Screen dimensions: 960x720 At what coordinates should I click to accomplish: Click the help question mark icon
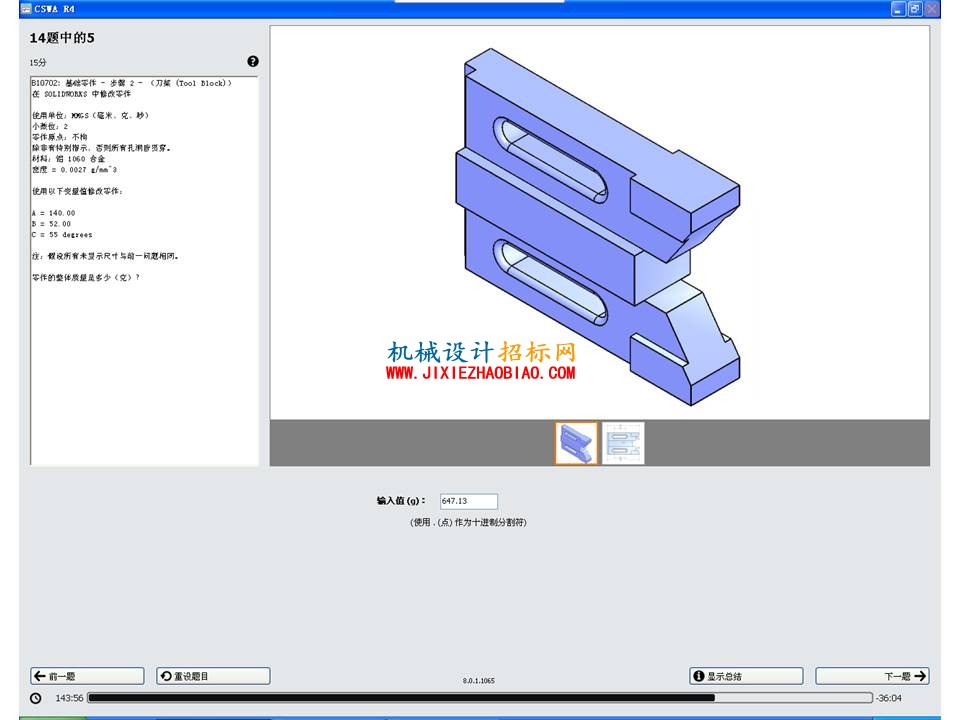tap(253, 61)
